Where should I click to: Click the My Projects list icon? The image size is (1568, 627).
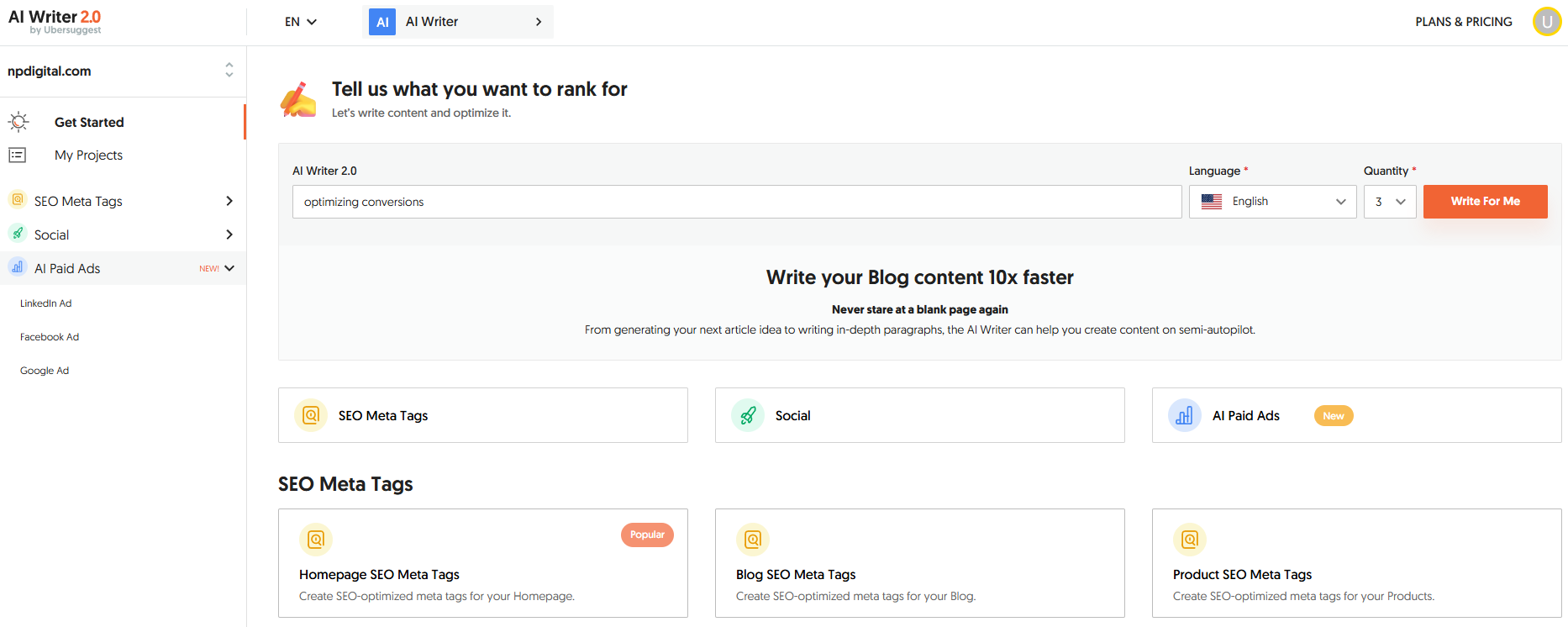(18, 155)
